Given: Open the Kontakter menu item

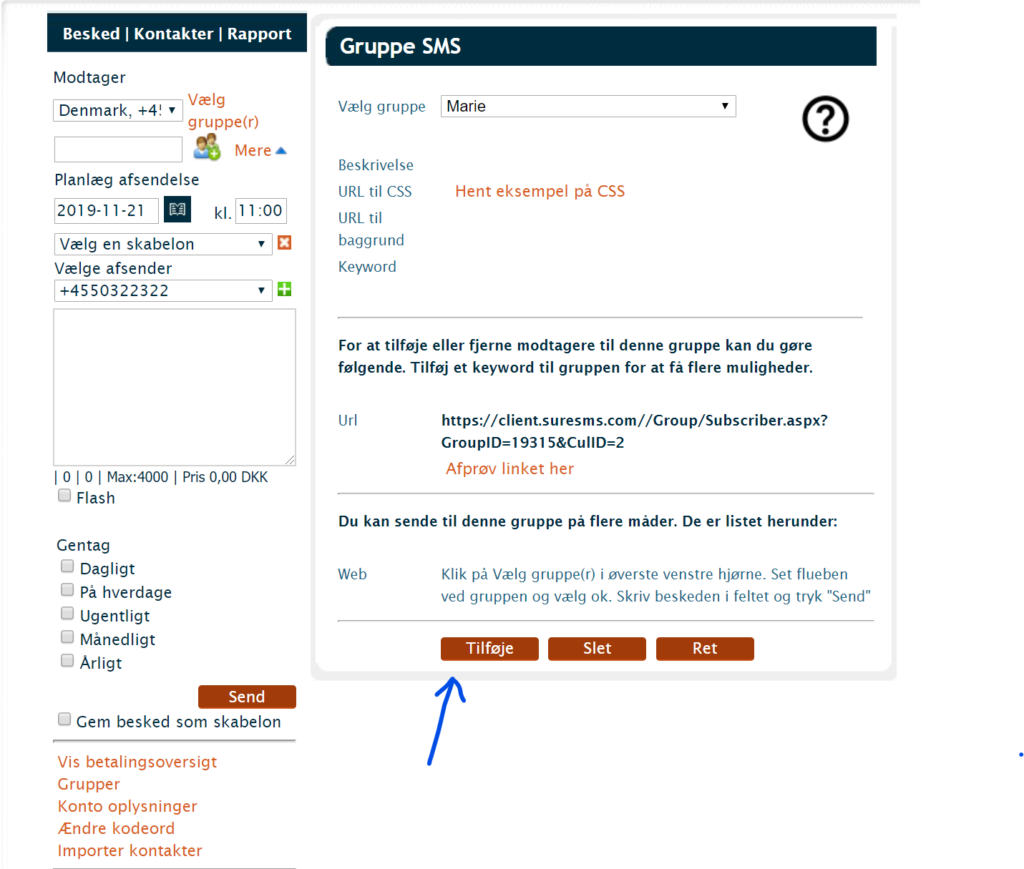Looking at the screenshot, I should click(174, 34).
